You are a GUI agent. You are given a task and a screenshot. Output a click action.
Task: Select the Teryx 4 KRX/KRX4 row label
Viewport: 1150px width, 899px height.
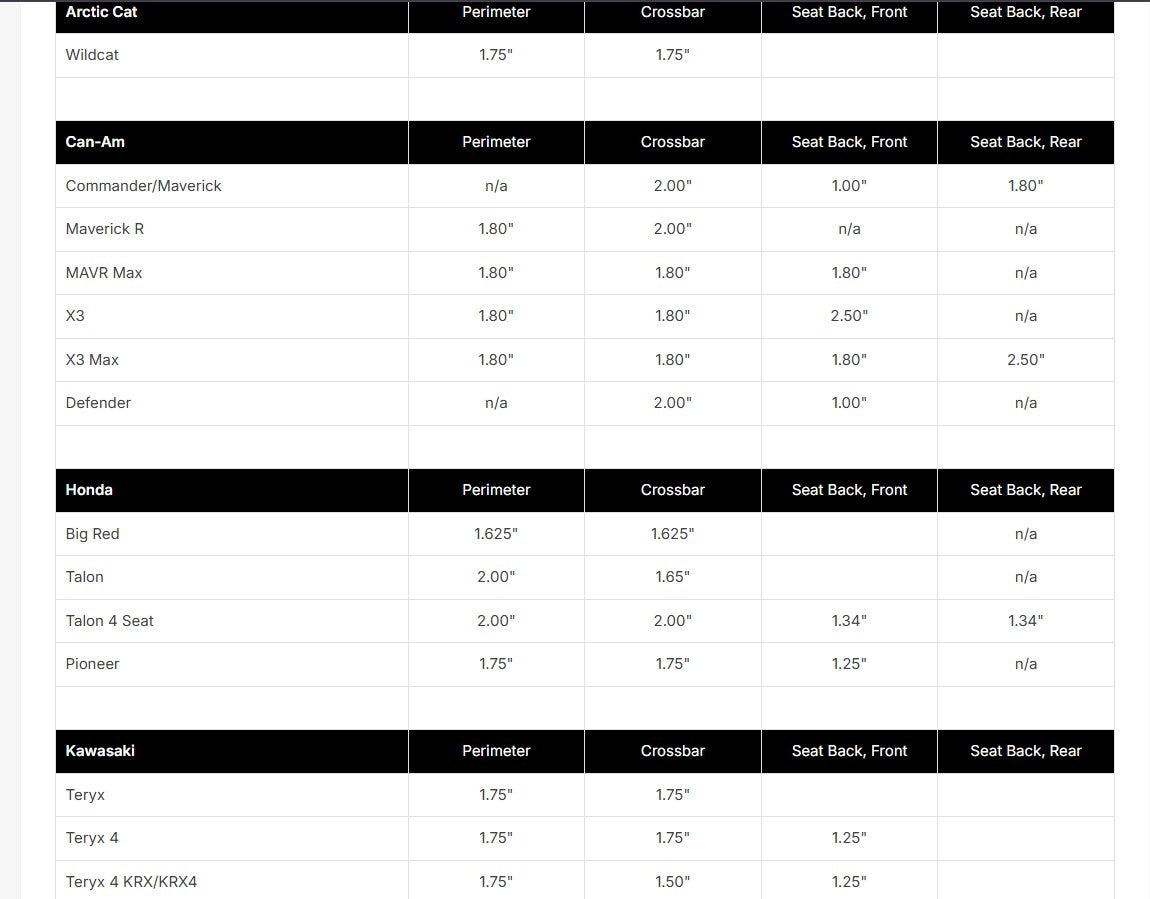[131, 882]
